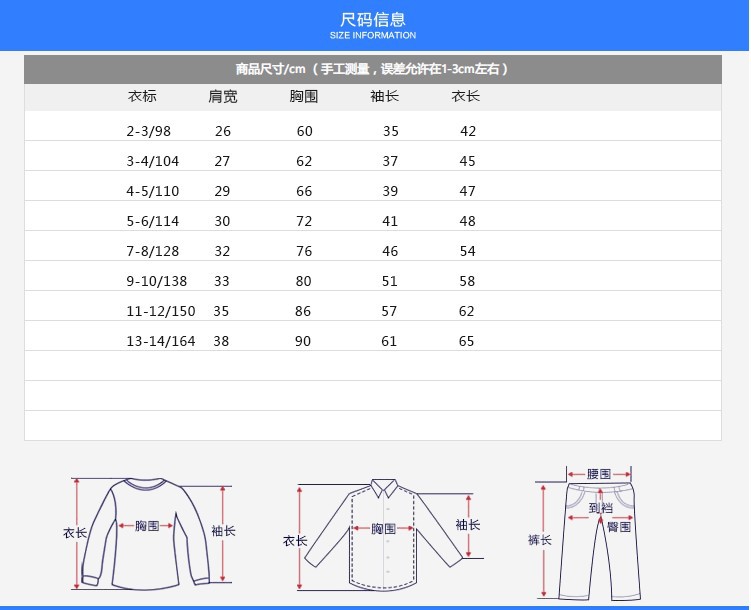Click size label 9-10/138

coord(157,281)
